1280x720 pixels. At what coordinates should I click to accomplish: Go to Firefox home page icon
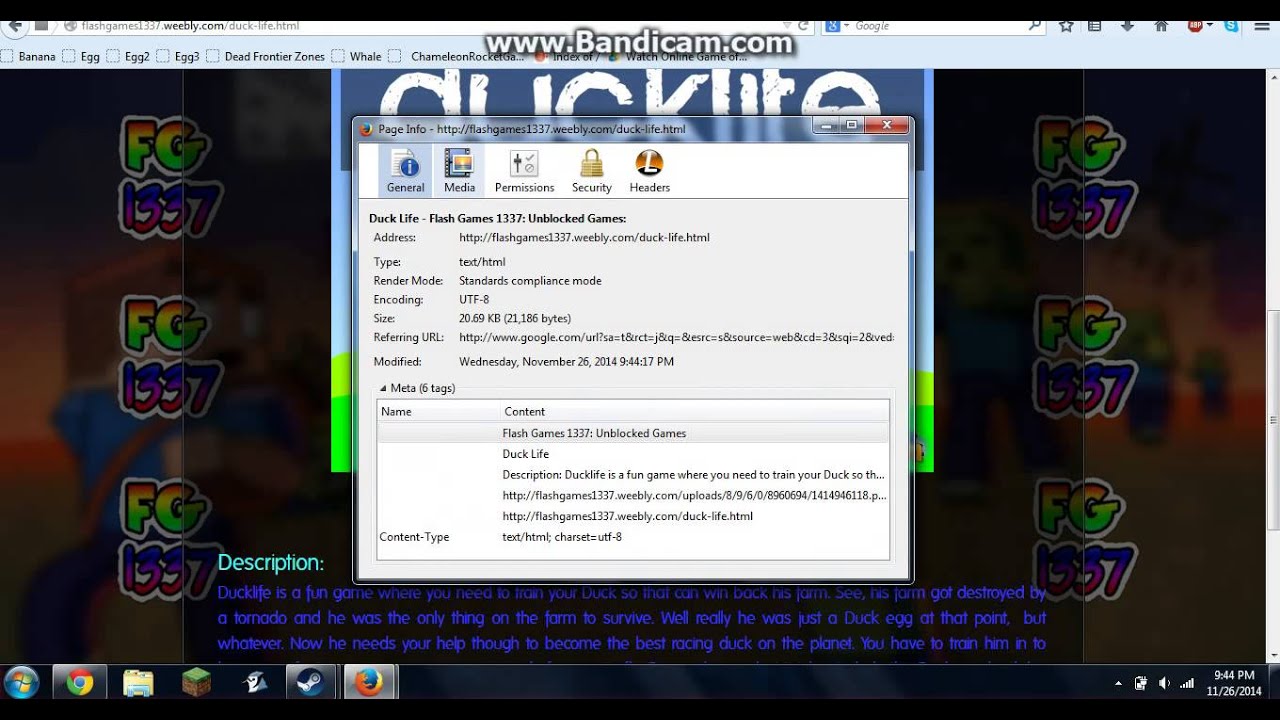pyautogui.click(x=1161, y=26)
